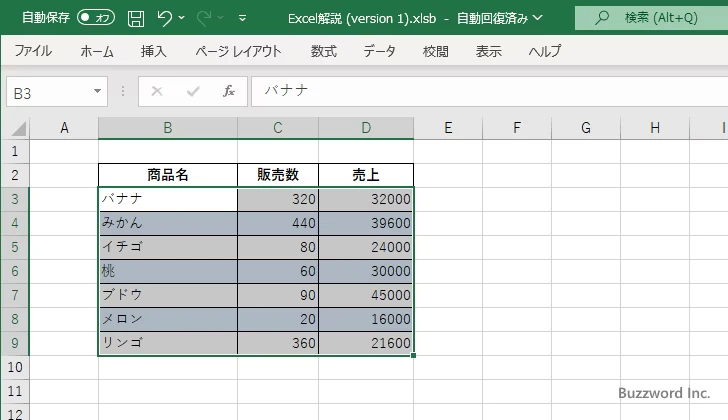Click the ブドウ cell
The width and height of the screenshot is (728, 420).
coord(168,295)
